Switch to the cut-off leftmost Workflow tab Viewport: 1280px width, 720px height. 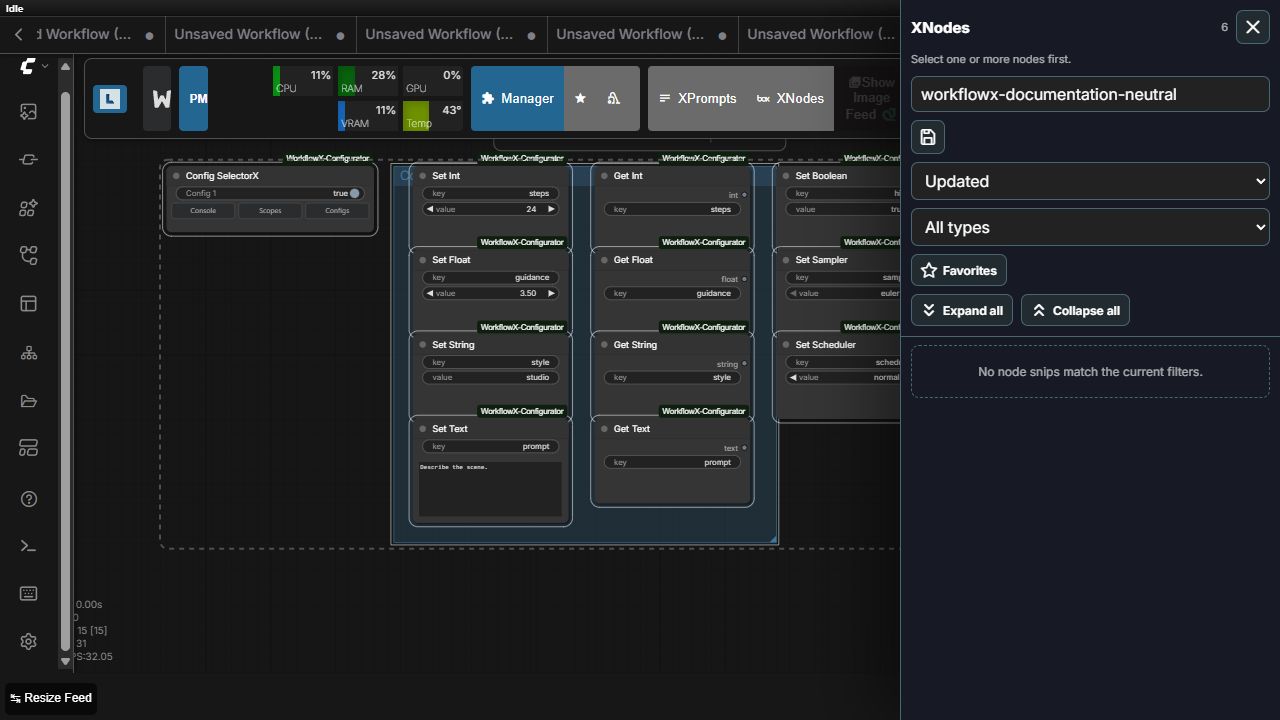click(98, 34)
